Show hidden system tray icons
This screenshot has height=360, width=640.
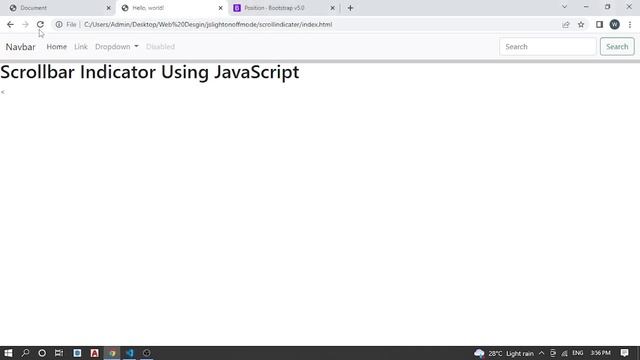point(541,353)
